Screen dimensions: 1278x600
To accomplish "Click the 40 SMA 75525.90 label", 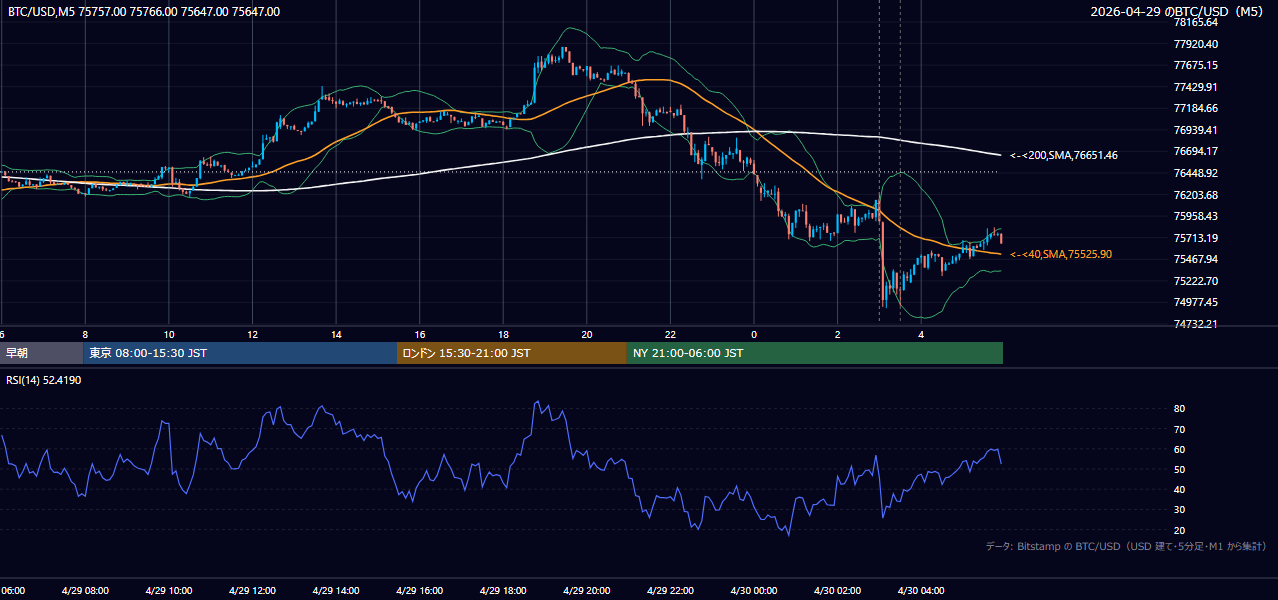I will [x=1060, y=255].
